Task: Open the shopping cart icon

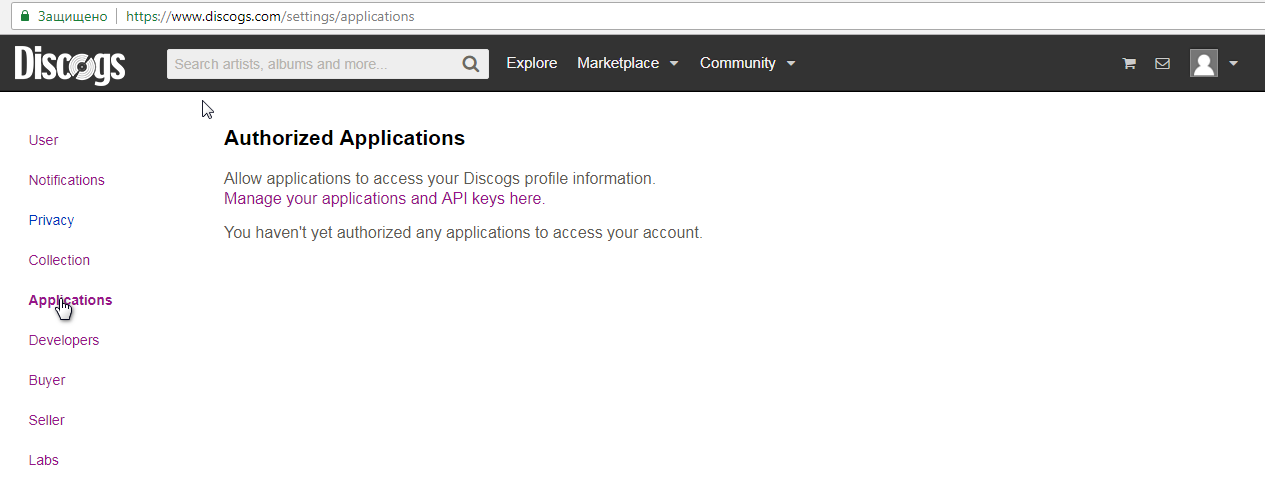Action: click(1129, 64)
